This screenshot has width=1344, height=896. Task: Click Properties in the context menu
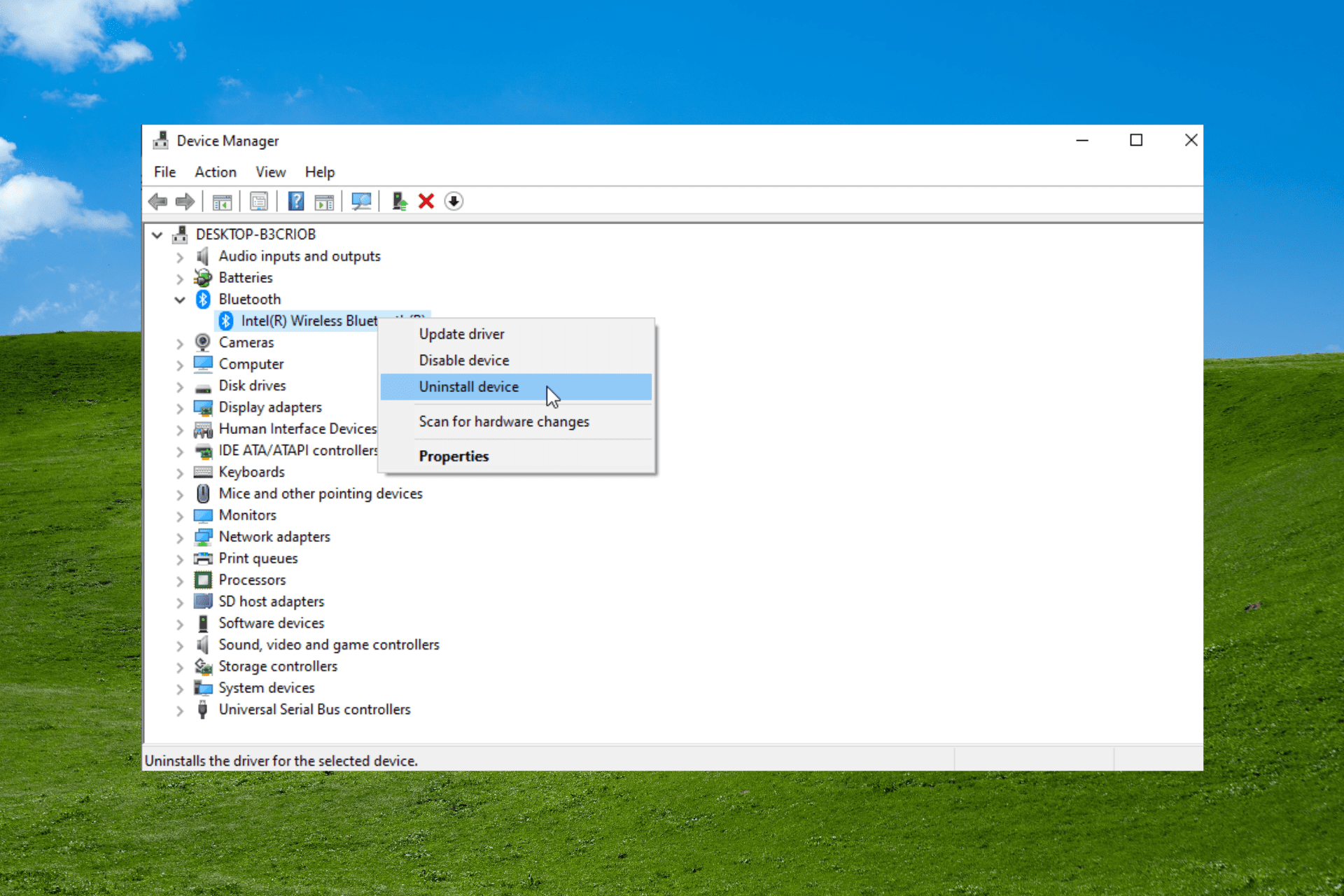tap(454, 456)
